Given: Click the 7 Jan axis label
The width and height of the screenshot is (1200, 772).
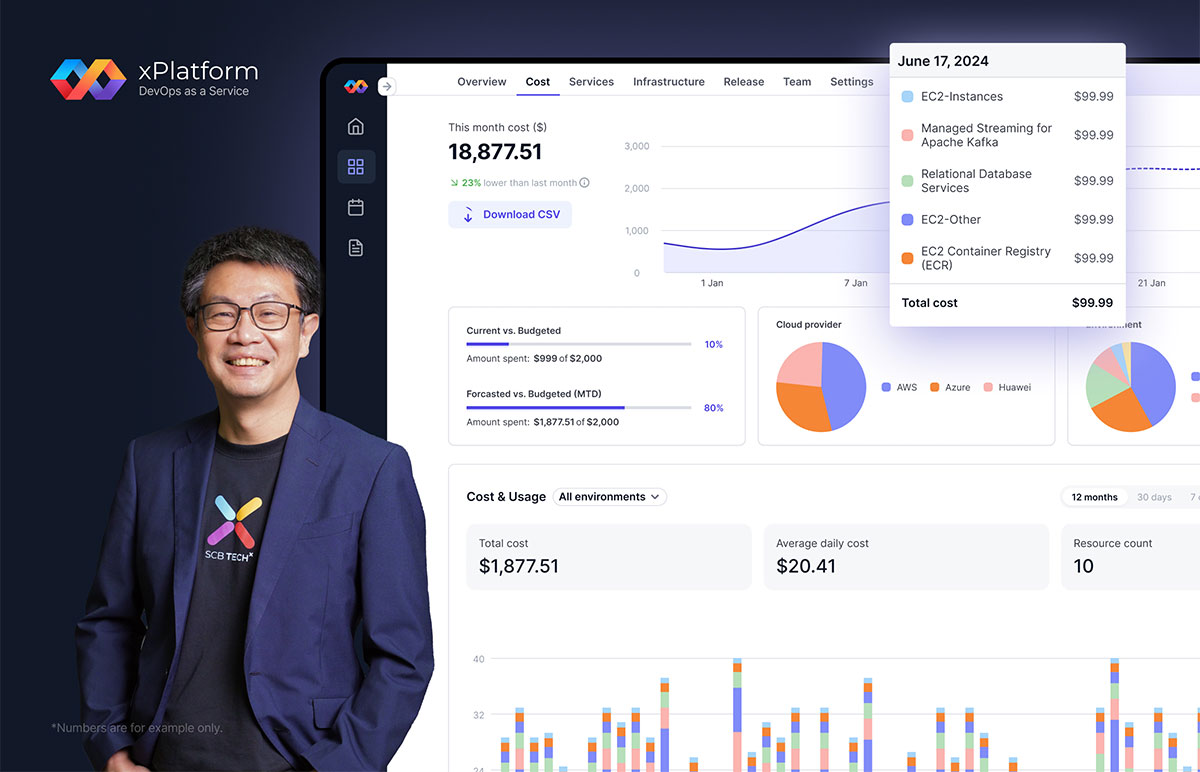Looking at the screenshot, I should (855, 283).
